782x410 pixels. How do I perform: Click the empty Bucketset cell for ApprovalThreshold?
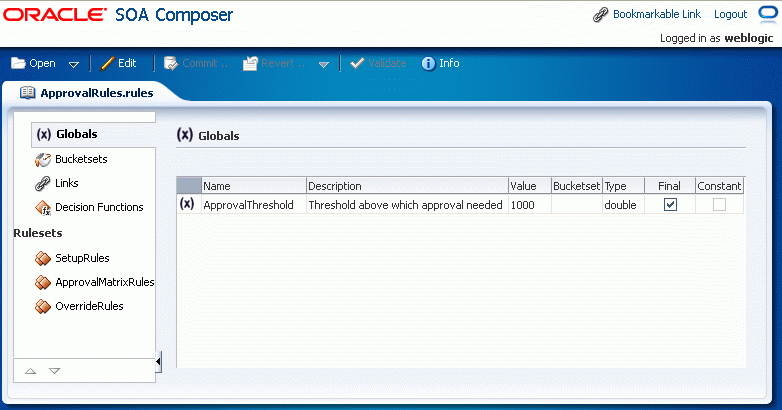click(x=577, y=205)
